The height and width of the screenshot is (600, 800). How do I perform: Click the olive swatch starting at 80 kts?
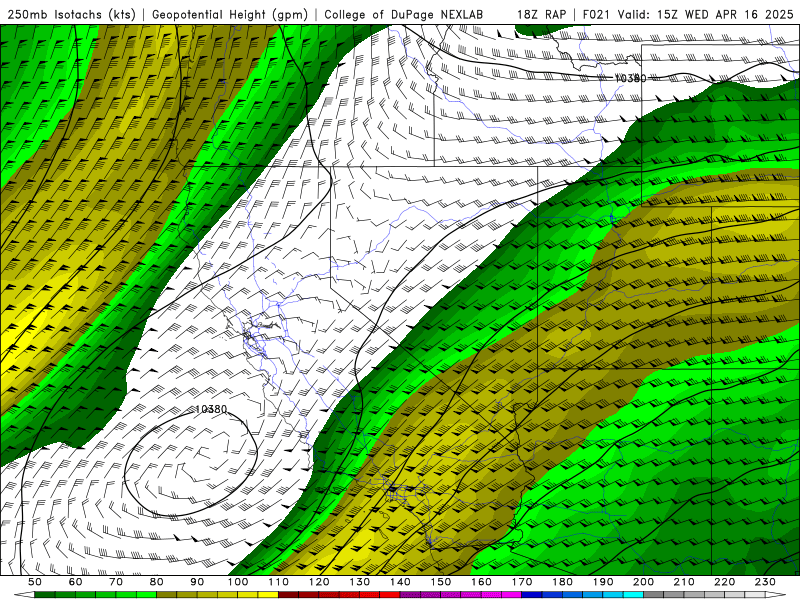point(167,595)
